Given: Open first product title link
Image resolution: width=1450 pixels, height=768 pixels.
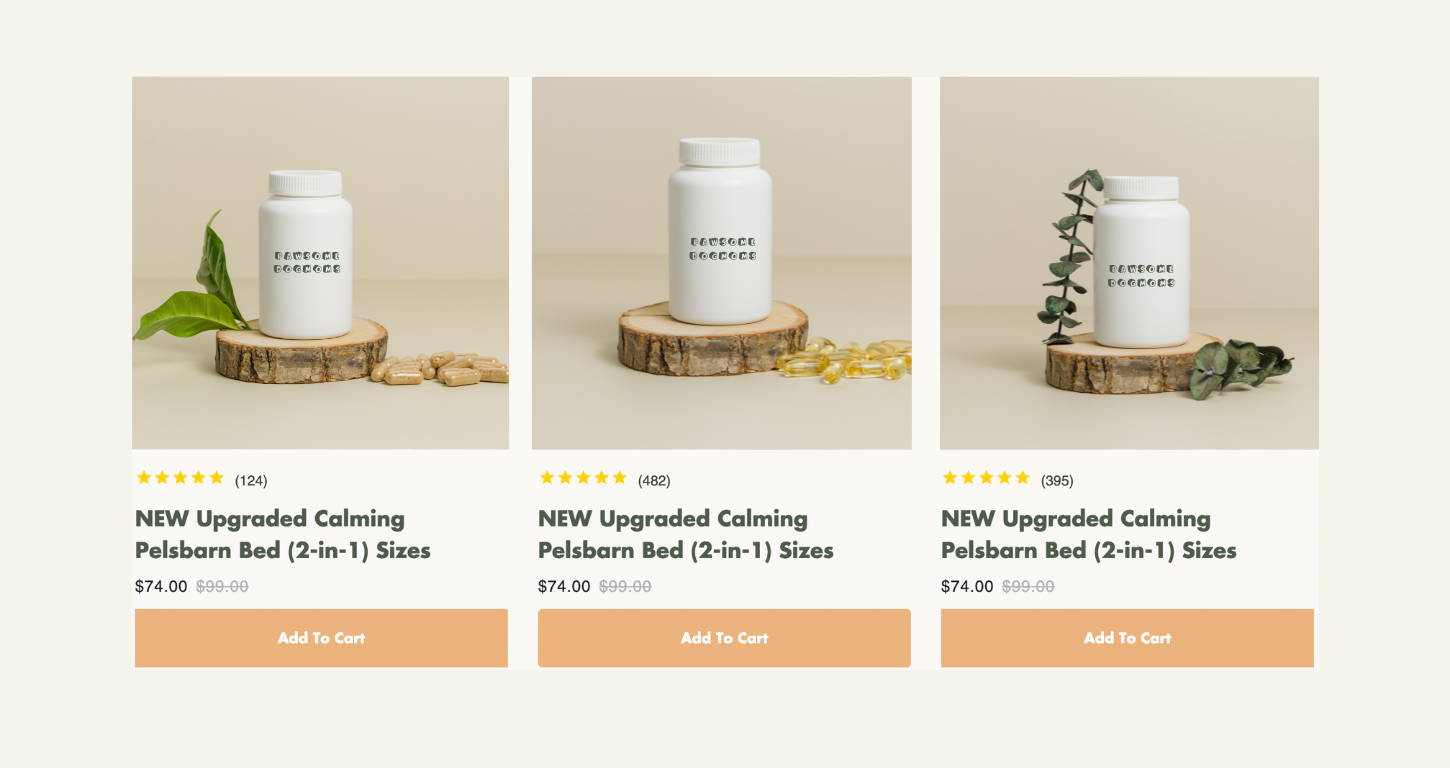Looking at the screenshot, I should click(x=283, y=534).
